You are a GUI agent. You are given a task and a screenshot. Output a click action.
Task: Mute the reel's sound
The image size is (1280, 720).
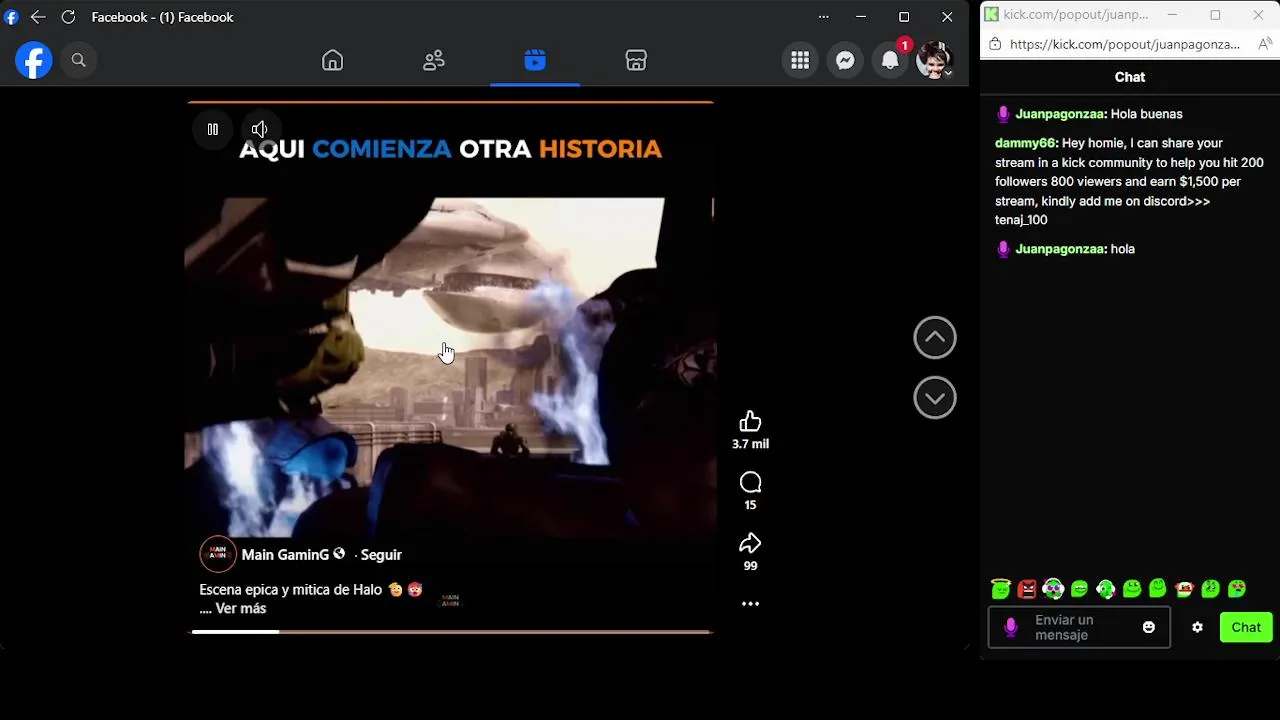(259, 129)
